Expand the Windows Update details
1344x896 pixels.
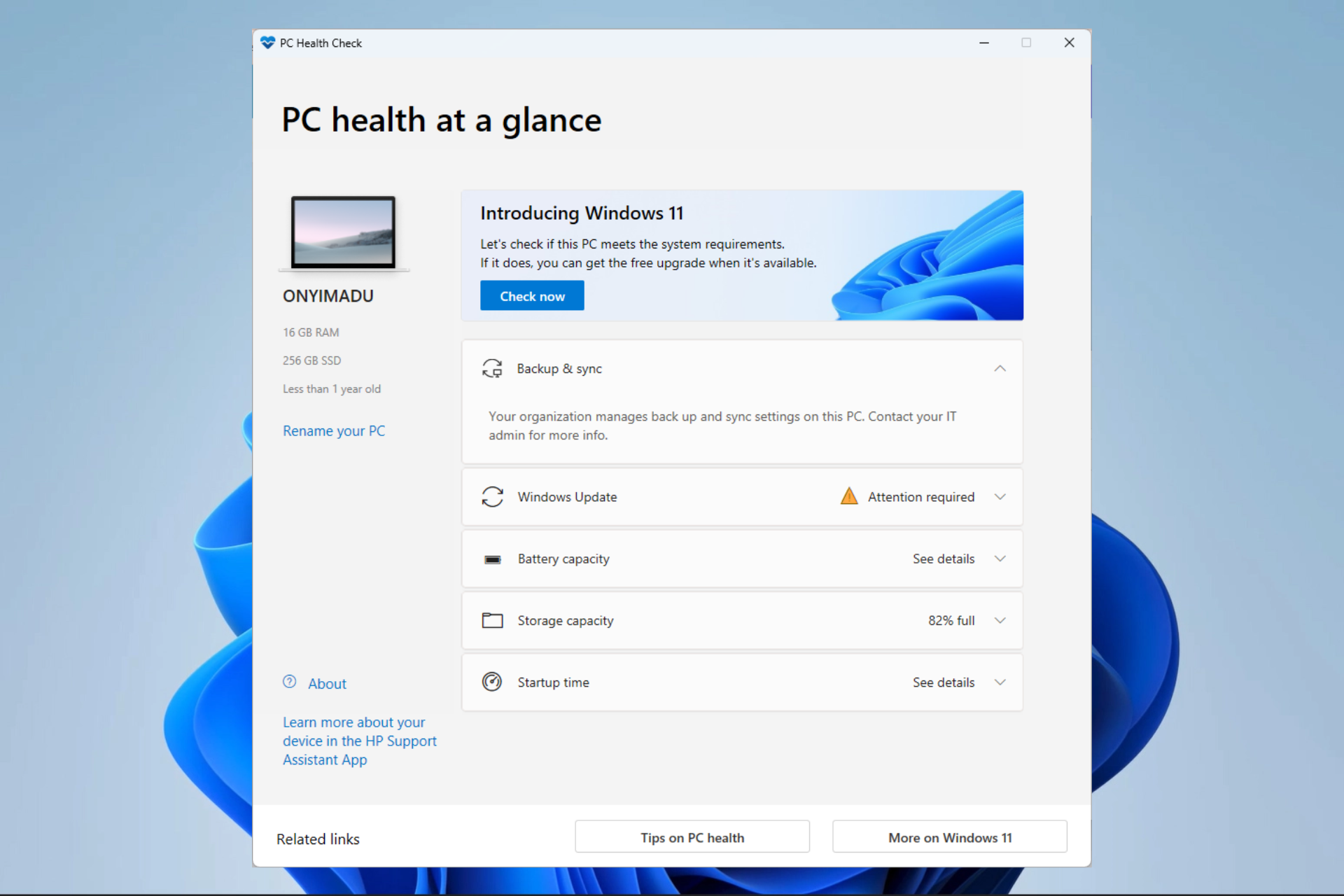(x=1001, y=496)
